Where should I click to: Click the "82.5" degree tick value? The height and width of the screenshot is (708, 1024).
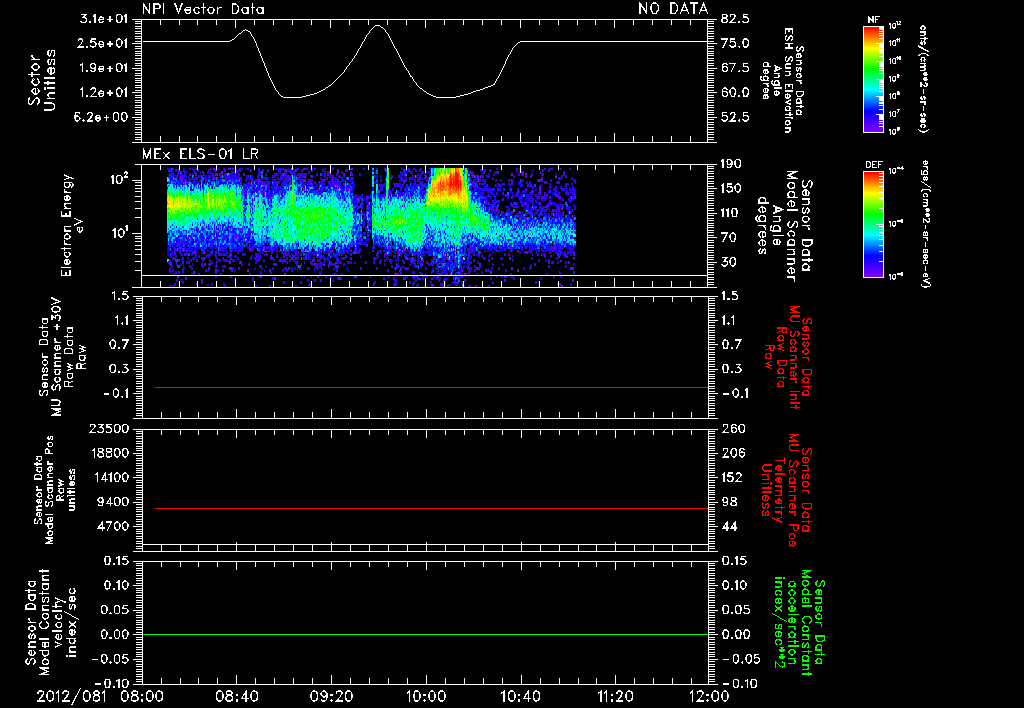(x=735, y=19)
